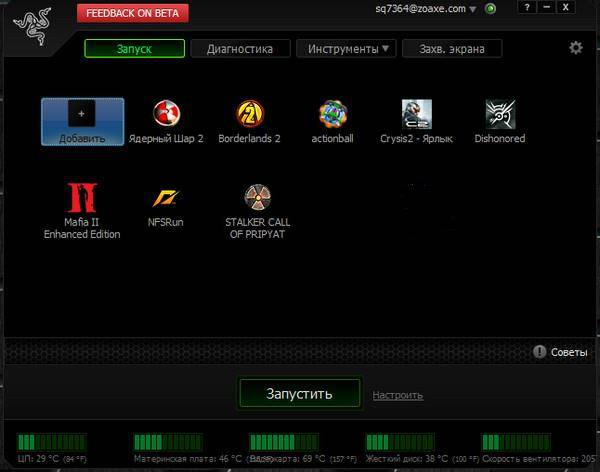Add a game with the Добавить tile

click(82, 121)
